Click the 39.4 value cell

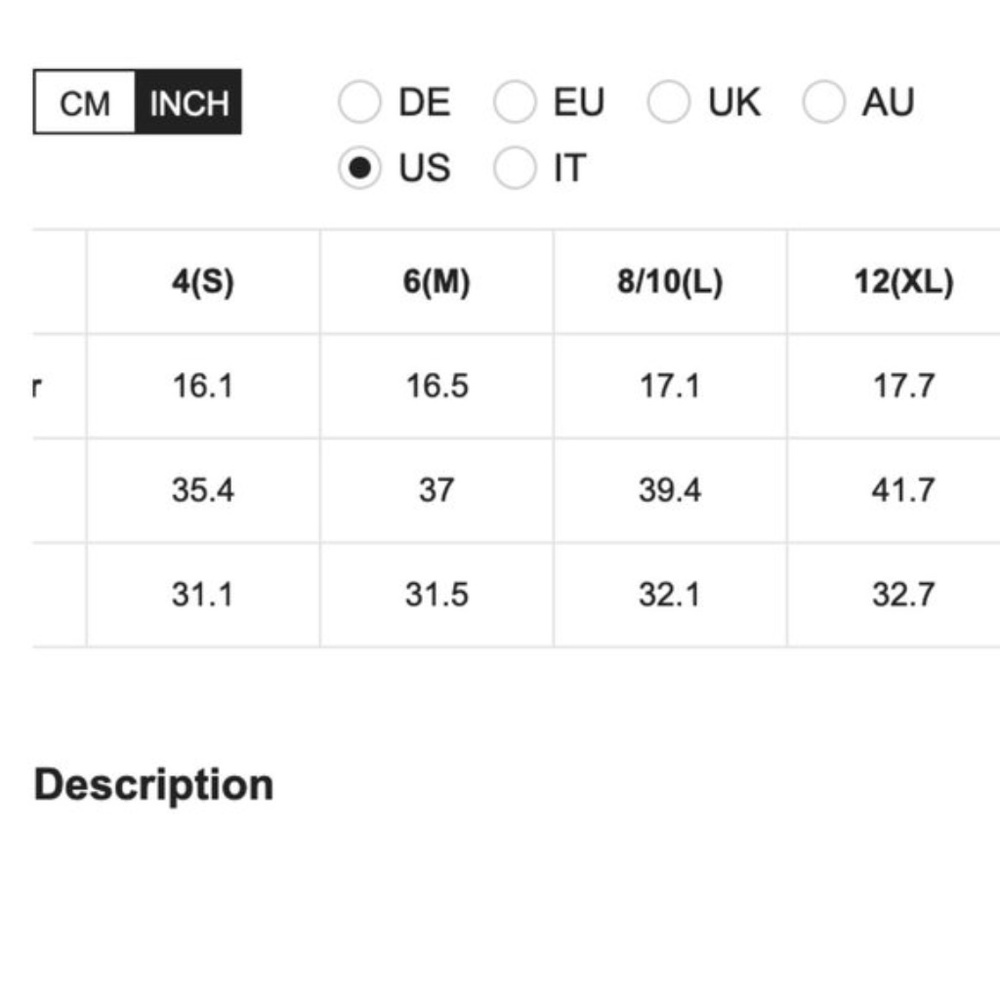(670, 490)
